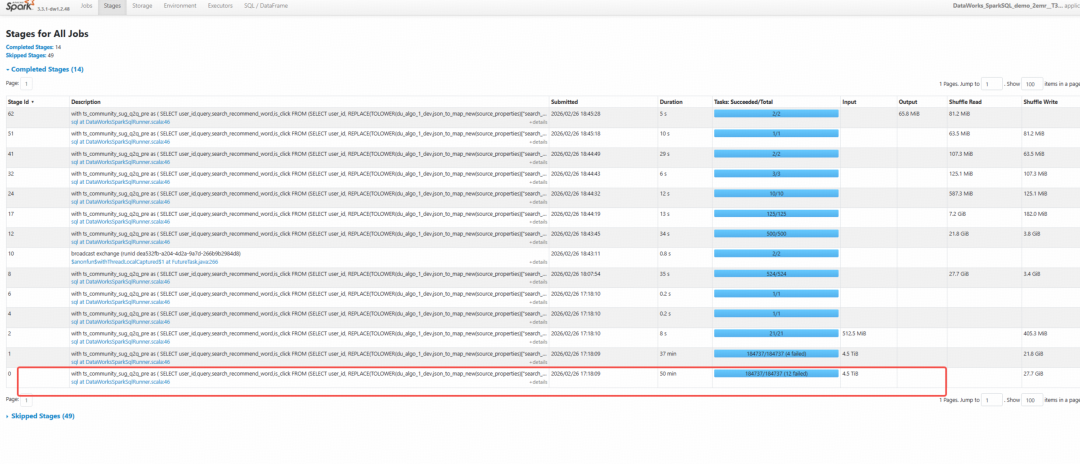Click the 500/500 tasks progress bar

pyautogui.click(x=776, y=233)
